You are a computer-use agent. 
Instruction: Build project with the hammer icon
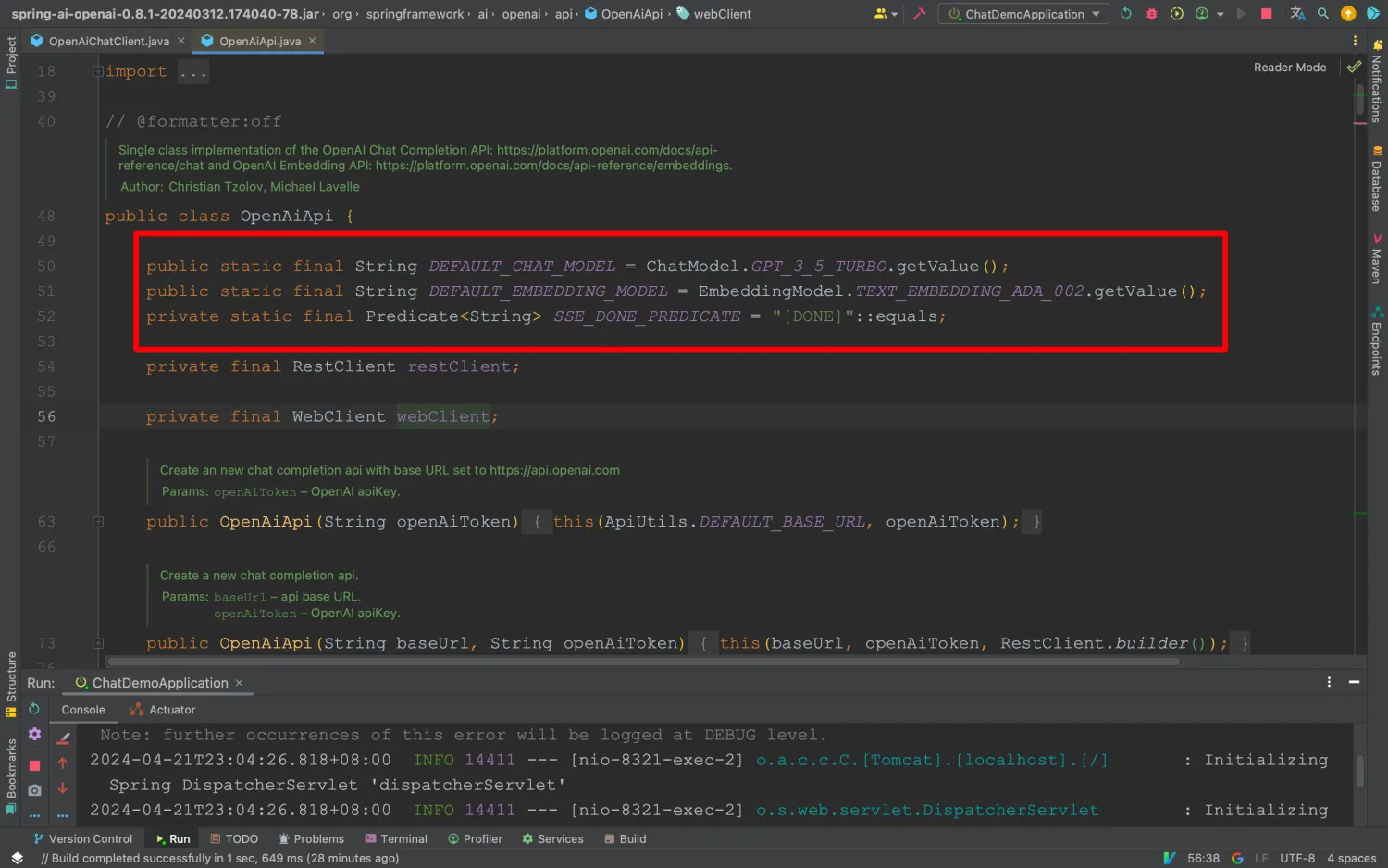[919, 14]
